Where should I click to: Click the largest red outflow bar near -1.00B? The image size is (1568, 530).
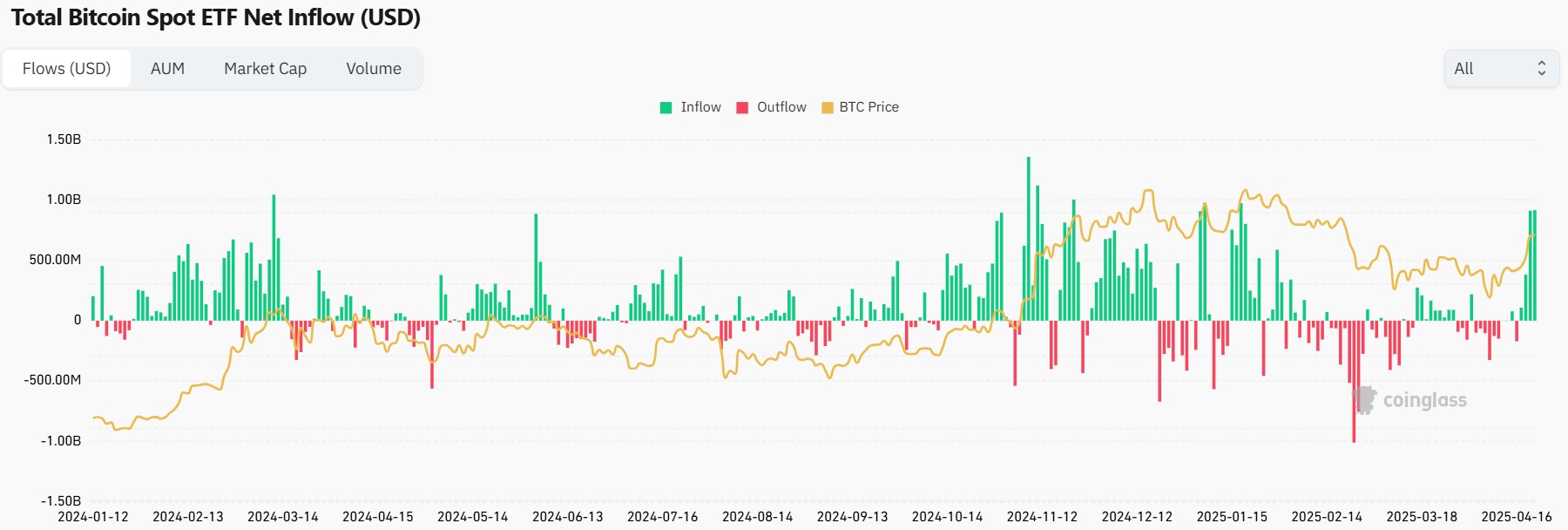coord(1354,384)
